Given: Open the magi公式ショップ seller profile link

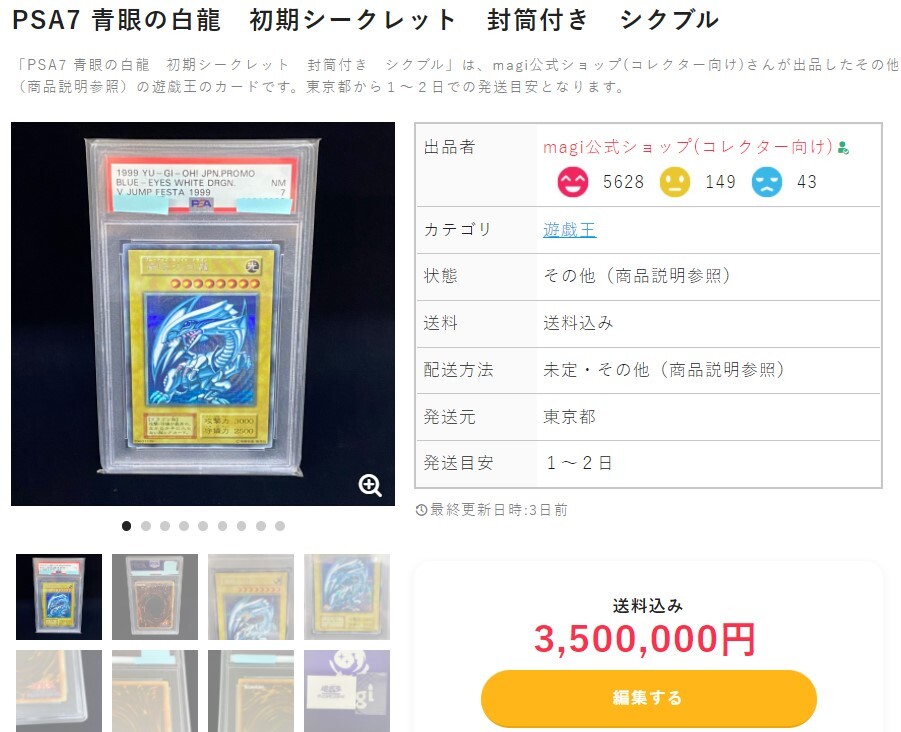Looking at the screenshot, I should (x=688, y=147).
